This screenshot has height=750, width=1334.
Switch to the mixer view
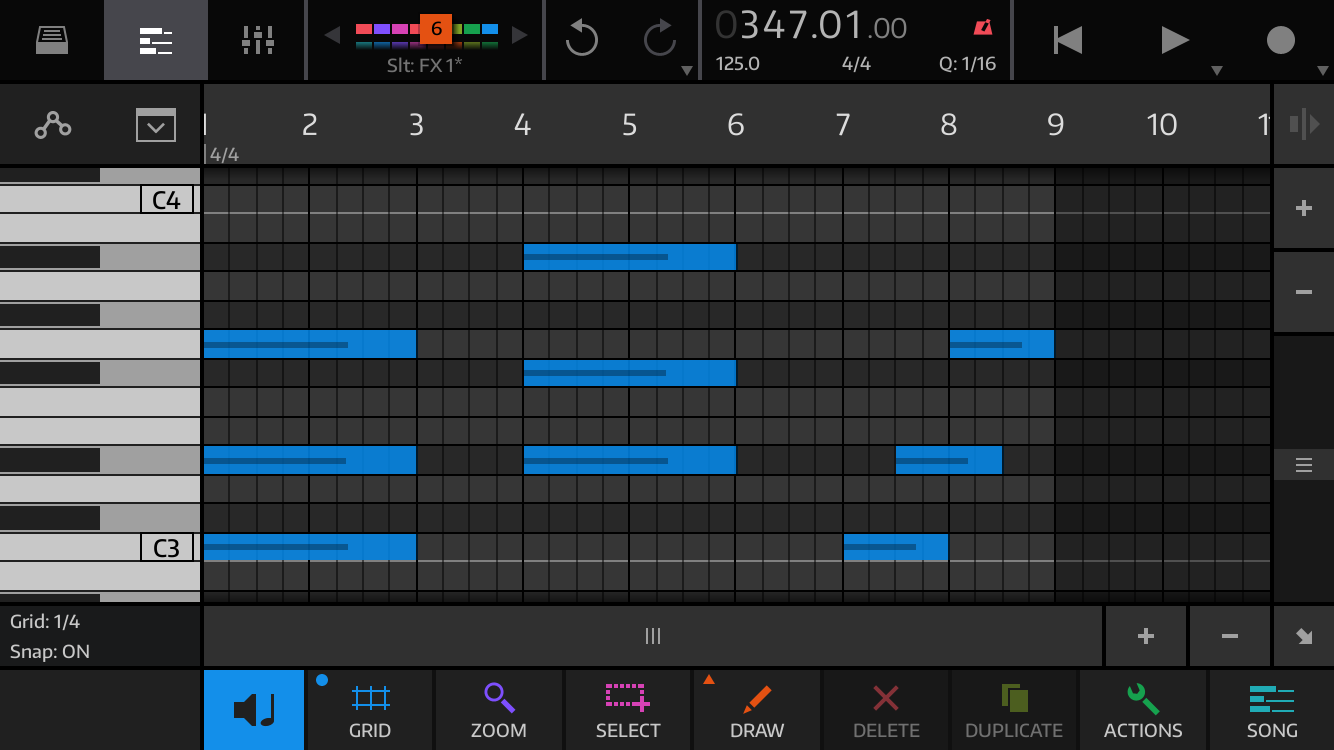pyautogui.click(x=257, y=40)
